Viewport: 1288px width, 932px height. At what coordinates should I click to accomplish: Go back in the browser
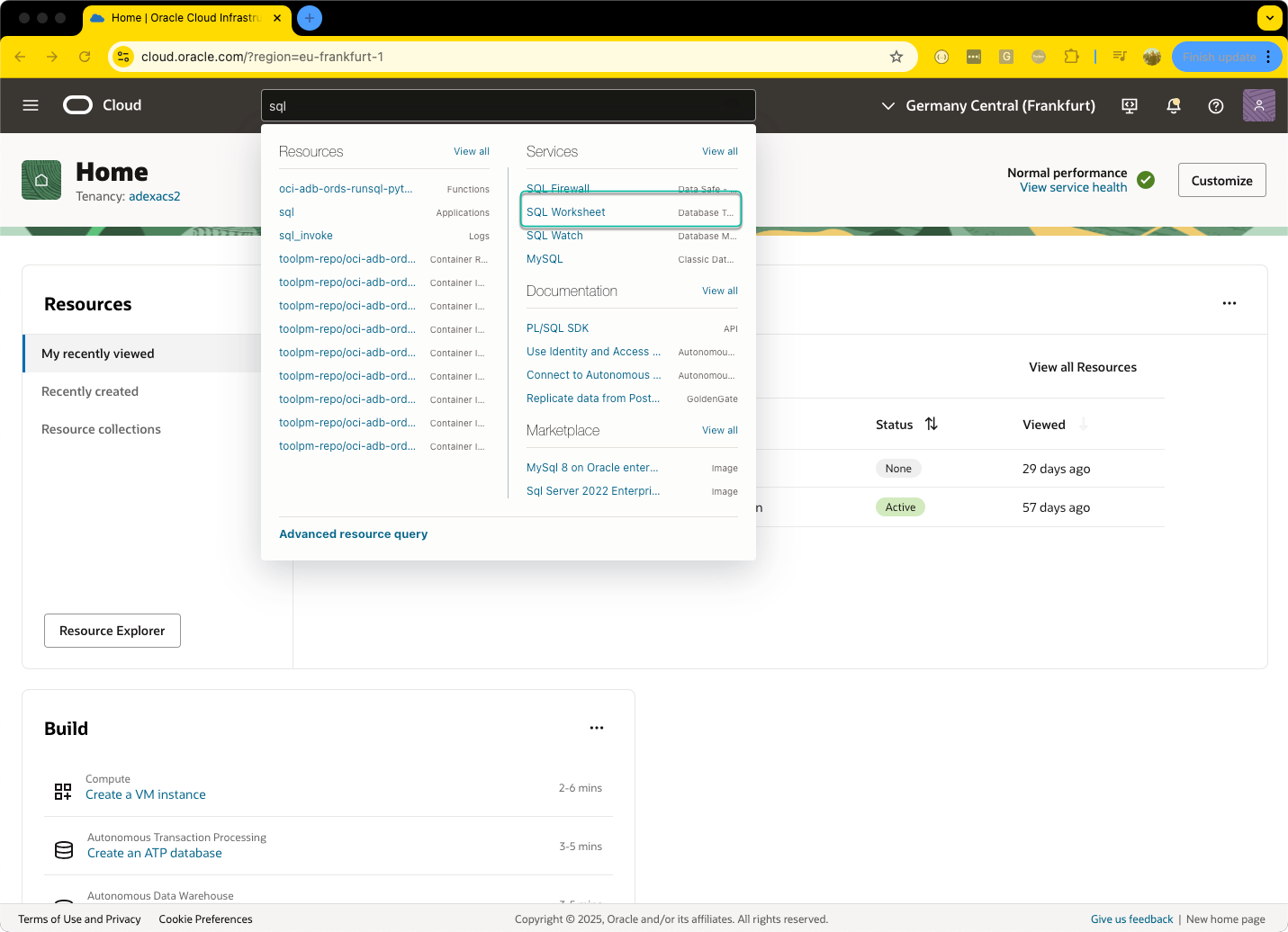pyautogui.click(x=20, y=57)
